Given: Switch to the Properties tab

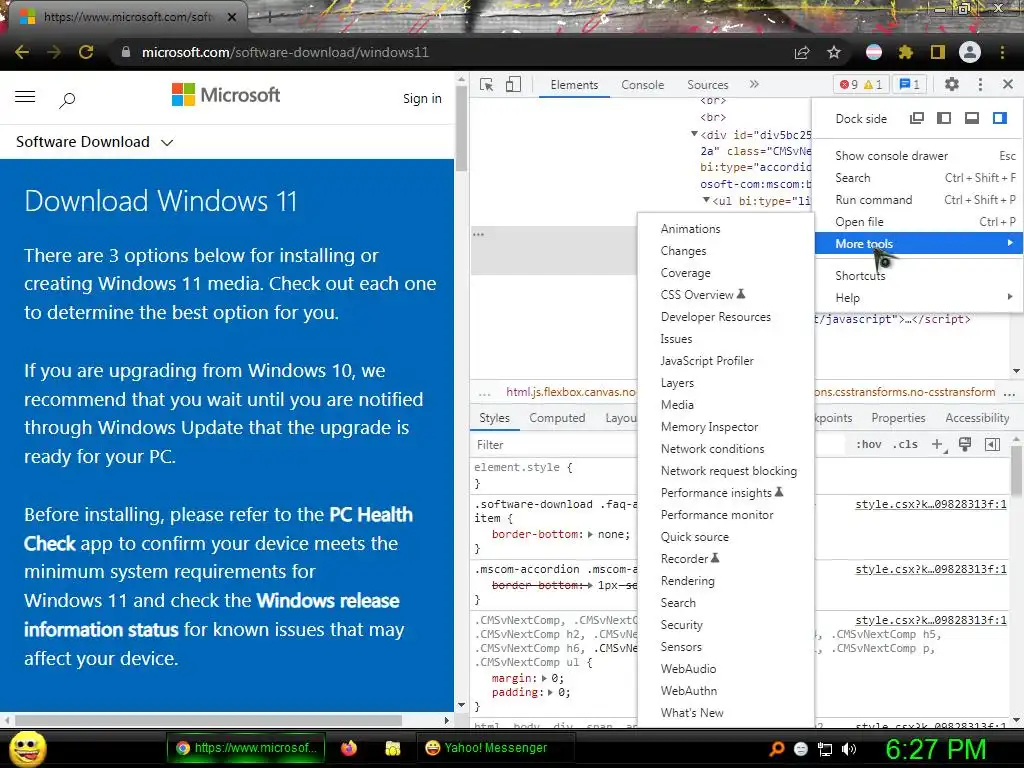Looking at the screenshot, I should (898, 418).
